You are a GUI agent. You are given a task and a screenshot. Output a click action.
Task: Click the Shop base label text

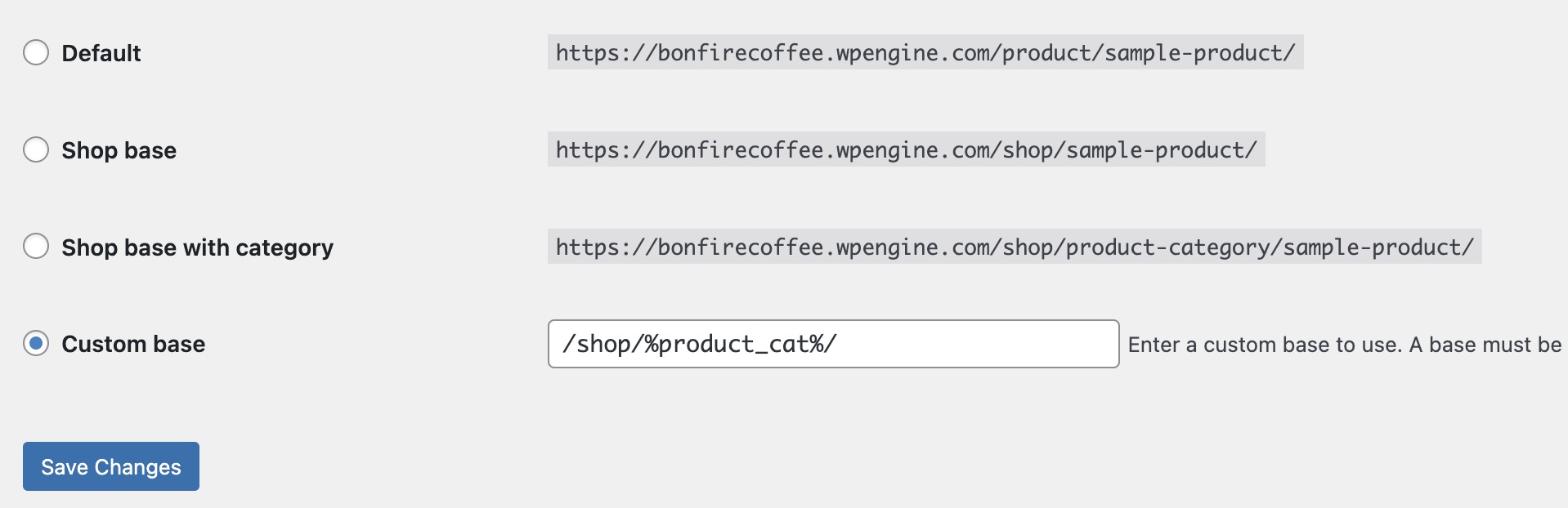(x=119, y=150)
